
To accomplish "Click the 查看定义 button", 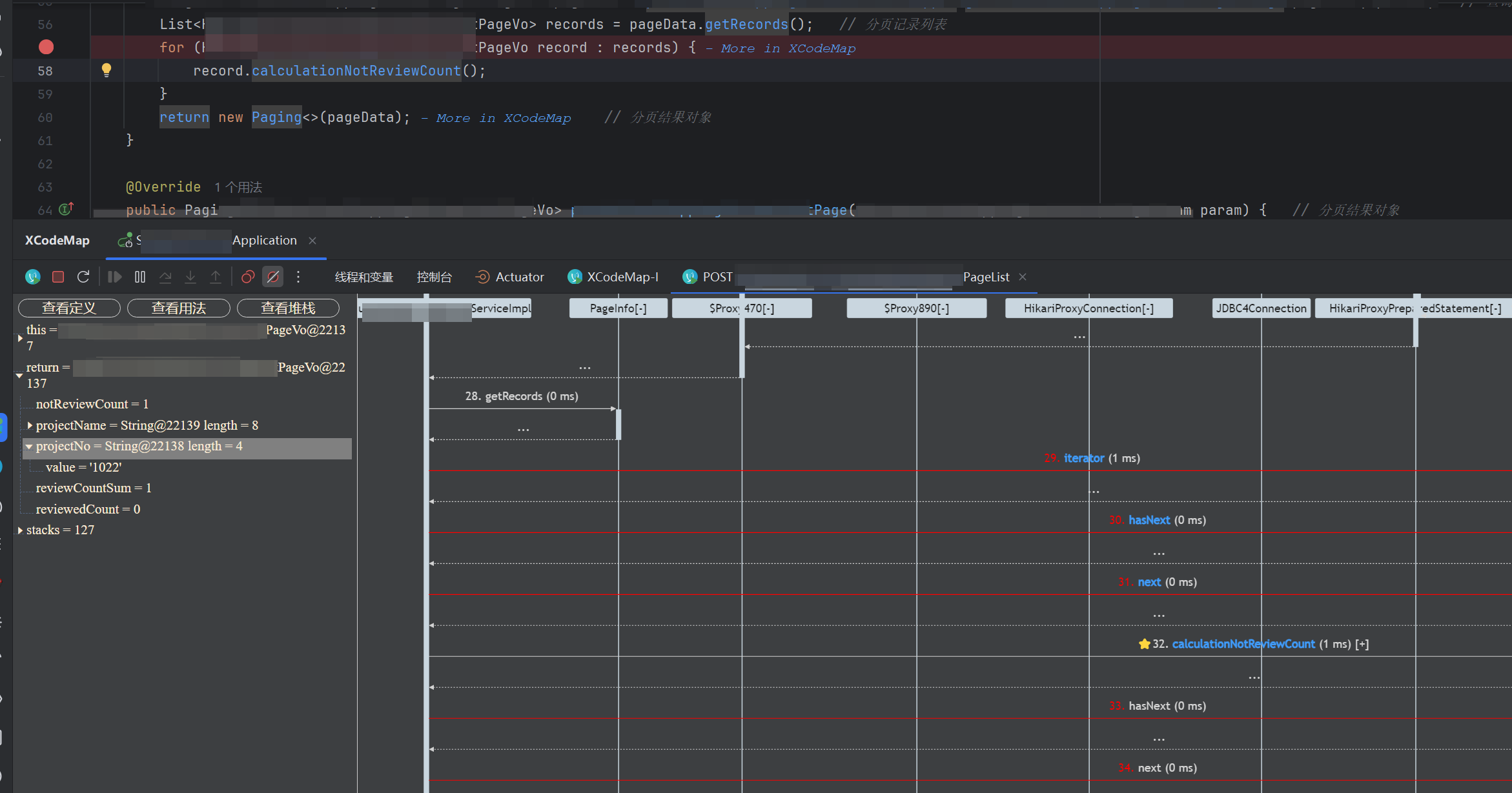I will [69, 308].
